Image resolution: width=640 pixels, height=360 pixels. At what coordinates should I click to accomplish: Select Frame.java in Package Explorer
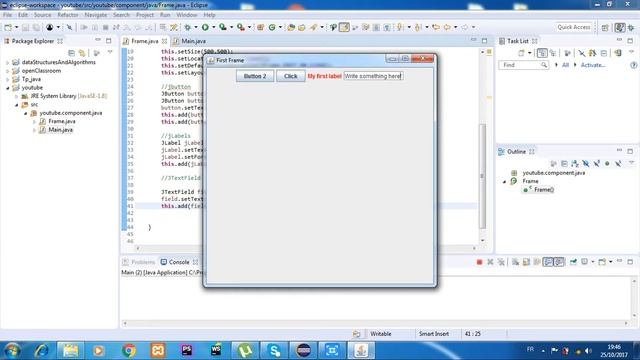pos(62,122)
